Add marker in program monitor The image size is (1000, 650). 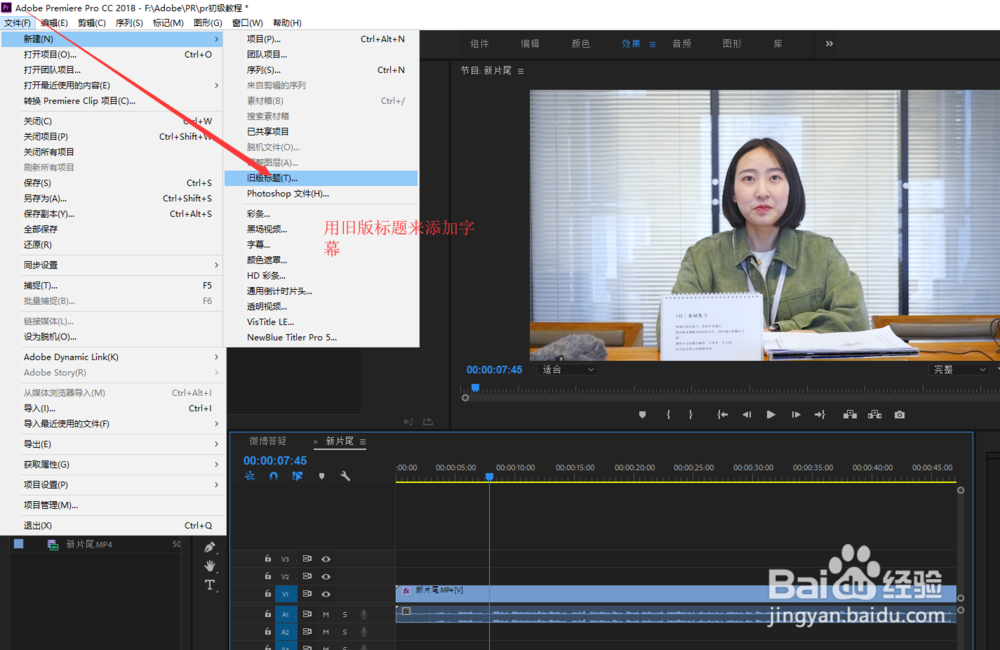(x=642, y=415)
